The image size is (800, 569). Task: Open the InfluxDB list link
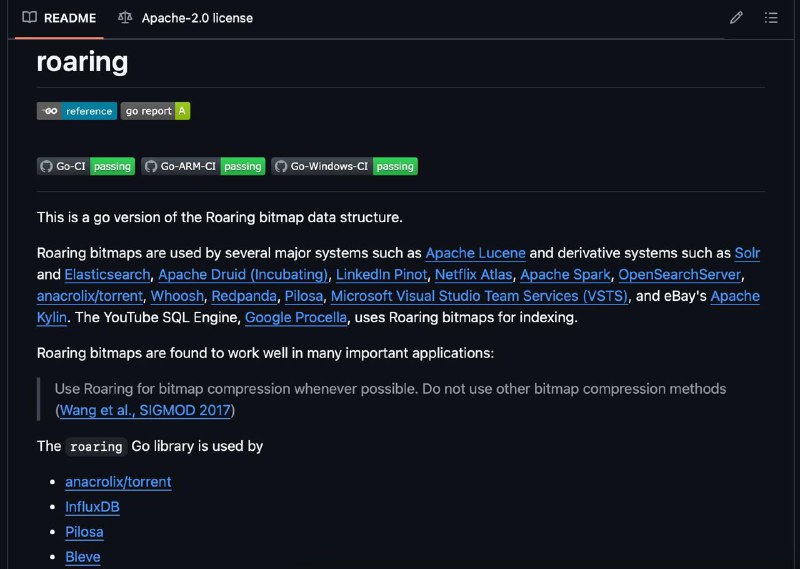pyautogui.click(x=92, y=507)
